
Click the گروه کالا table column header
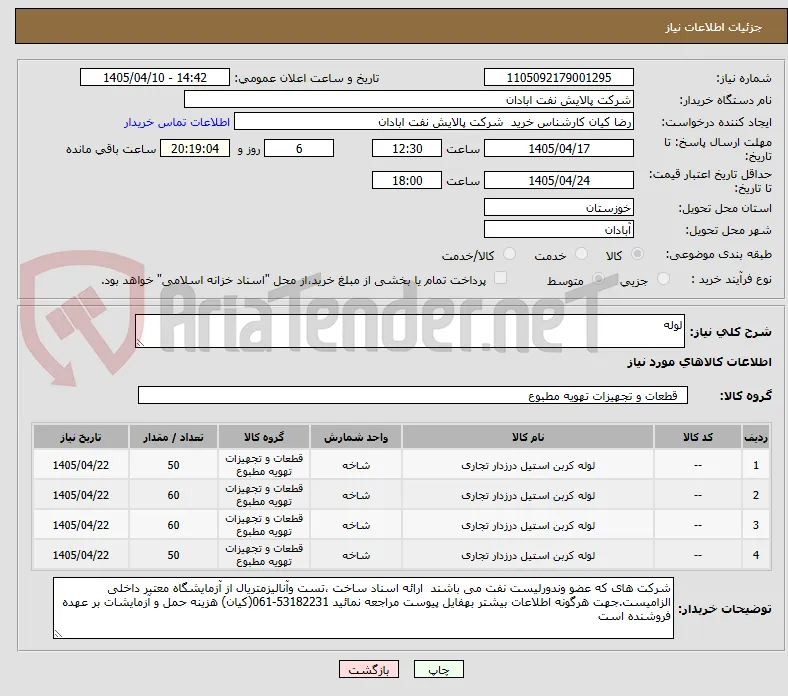click(x=264, y=437)
